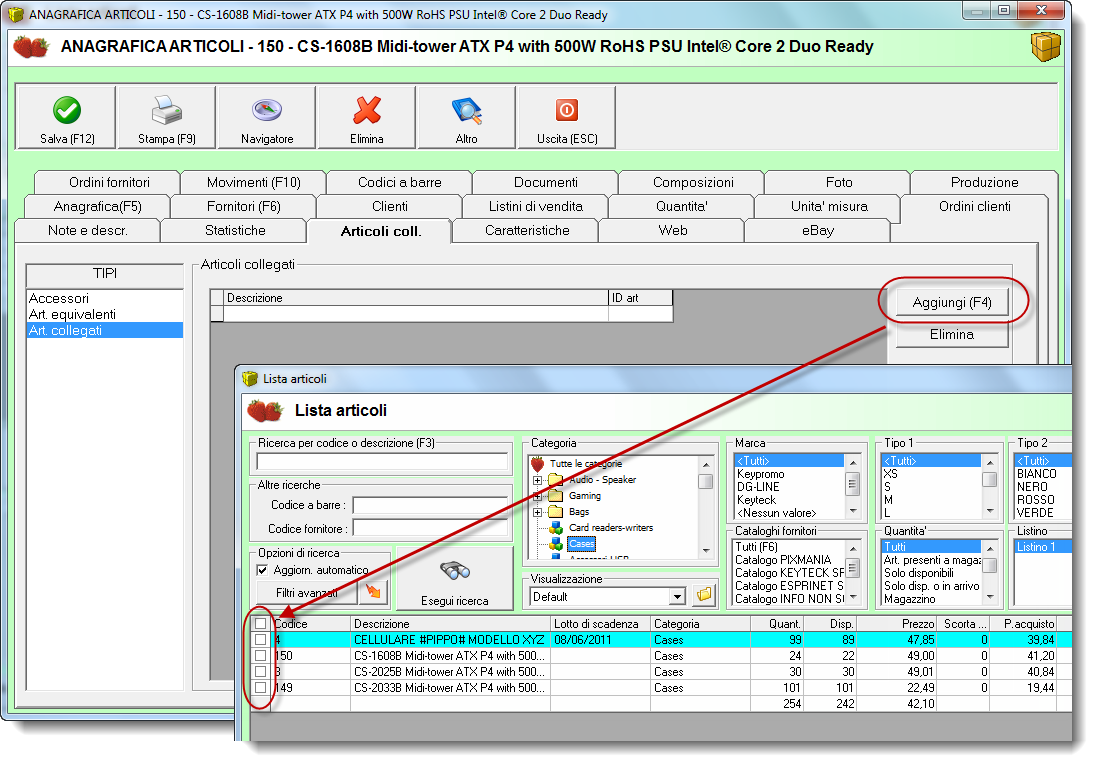
Task: Open the Navigatore compass button
Action: pyautogui.click(x=267, y=117)
